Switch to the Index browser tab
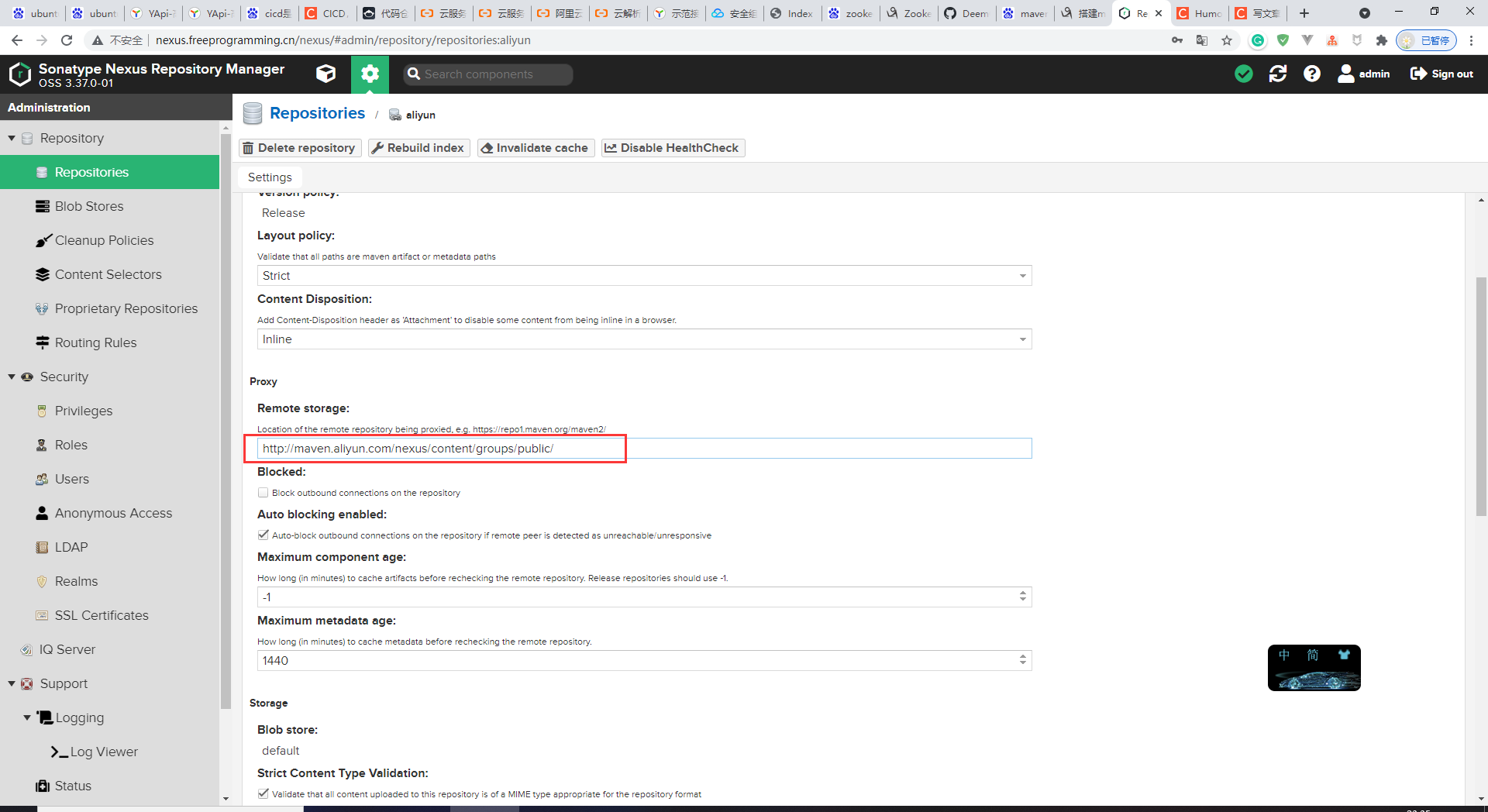Image resolution: width=1488 pixels, height=812 pixels. pos(792,13)
